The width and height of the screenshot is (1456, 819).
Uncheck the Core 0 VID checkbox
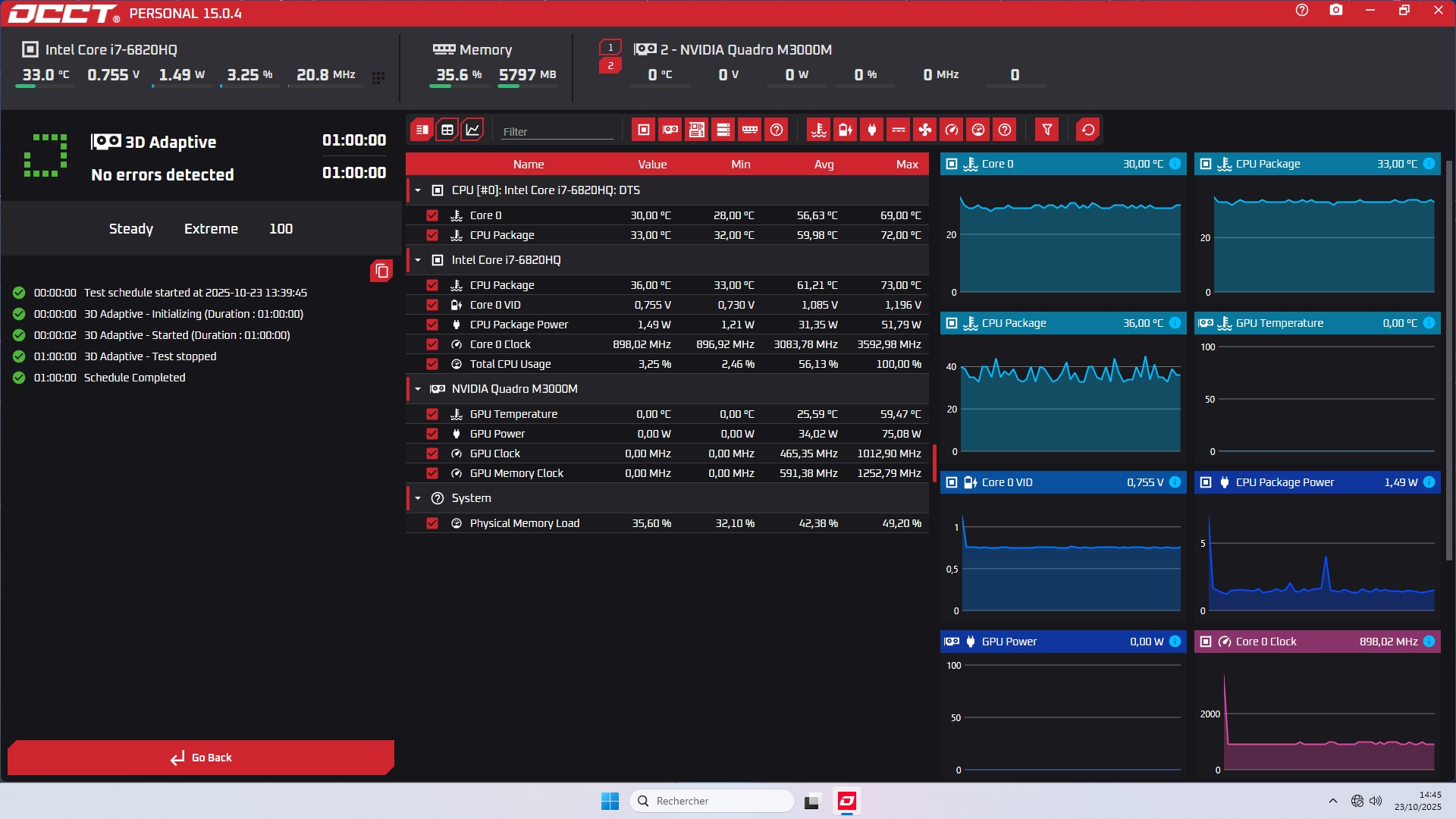click(432, 305)
